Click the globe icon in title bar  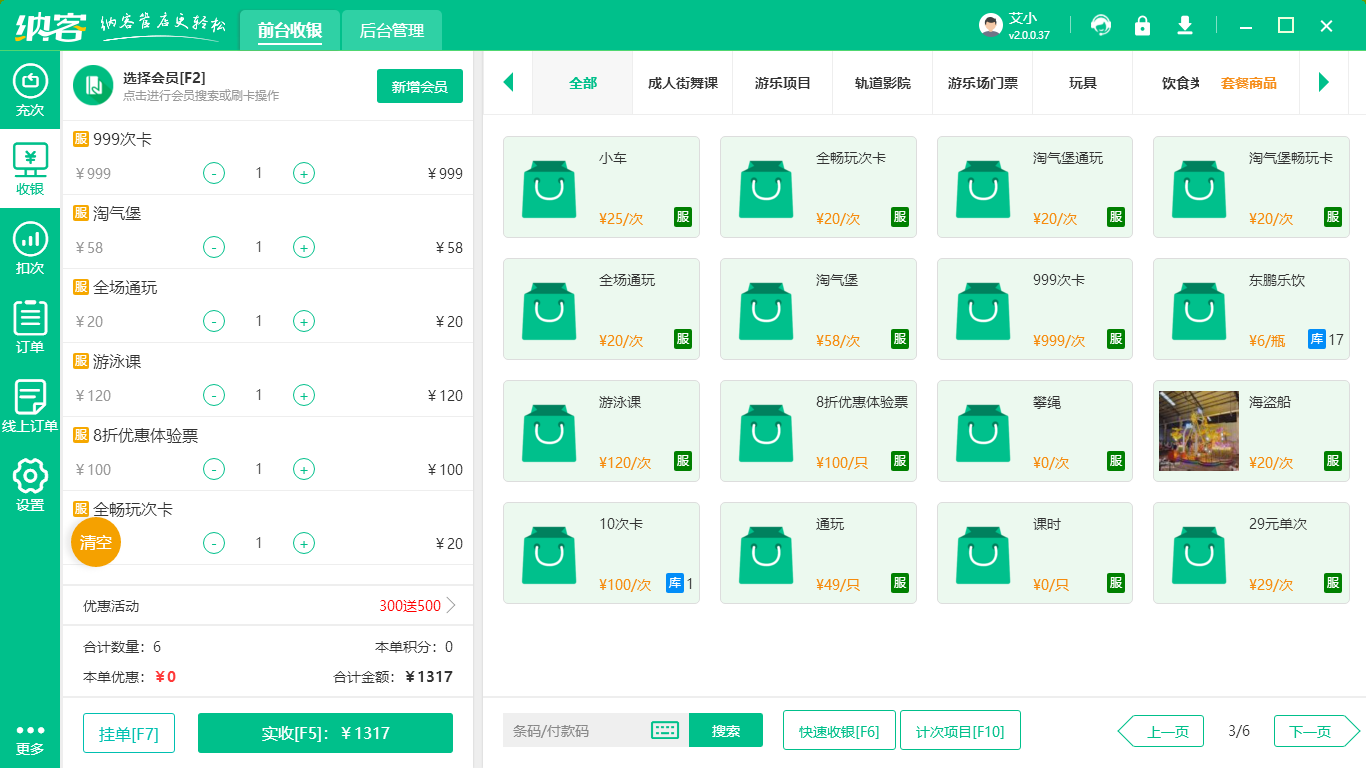pyautogui.click(x=1100, y=24)
